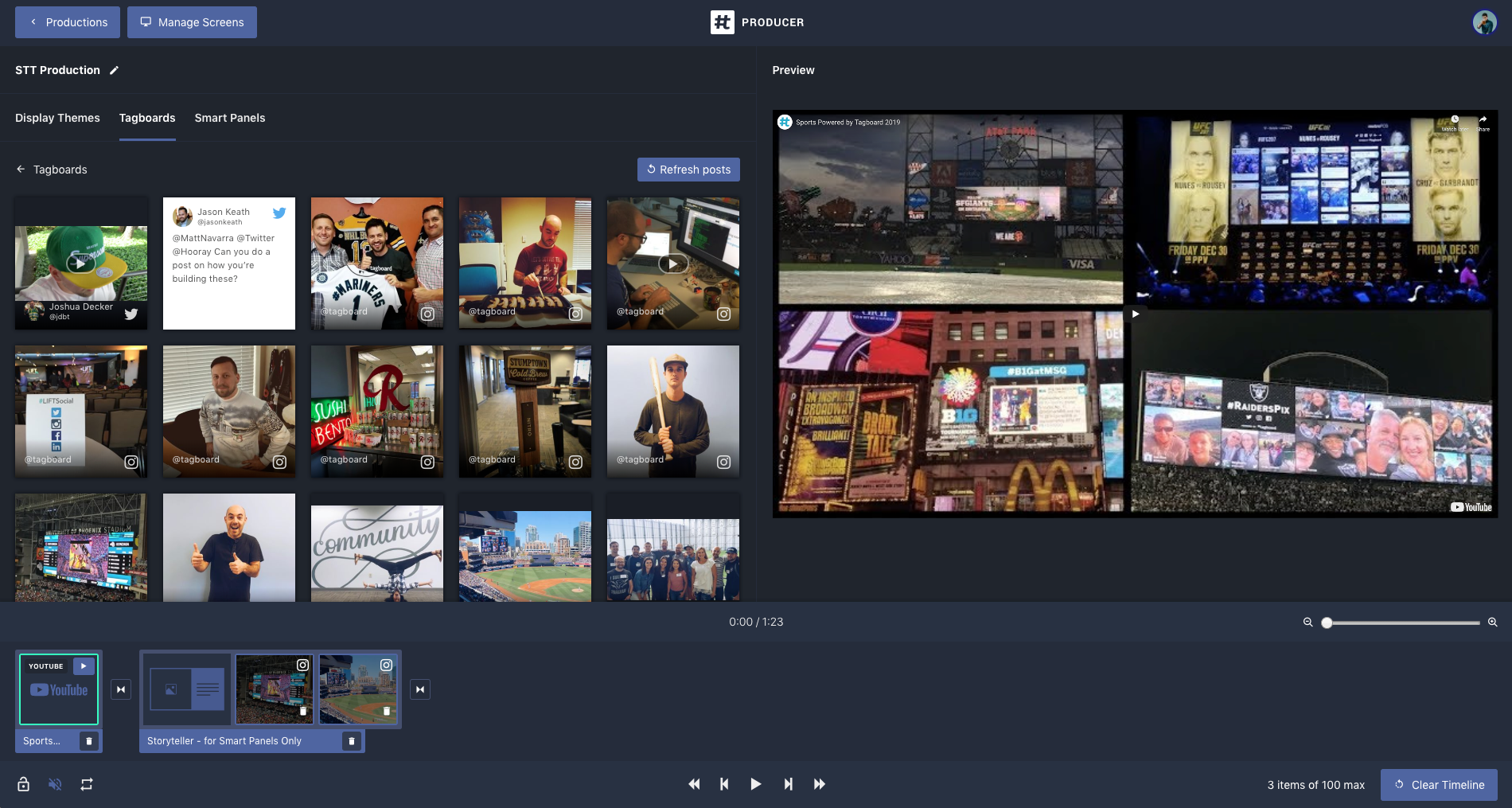Go back using the Tagboards arrow
This screenshot has width=1512, height=808.
pyautogui.click(x=21, y=170)
